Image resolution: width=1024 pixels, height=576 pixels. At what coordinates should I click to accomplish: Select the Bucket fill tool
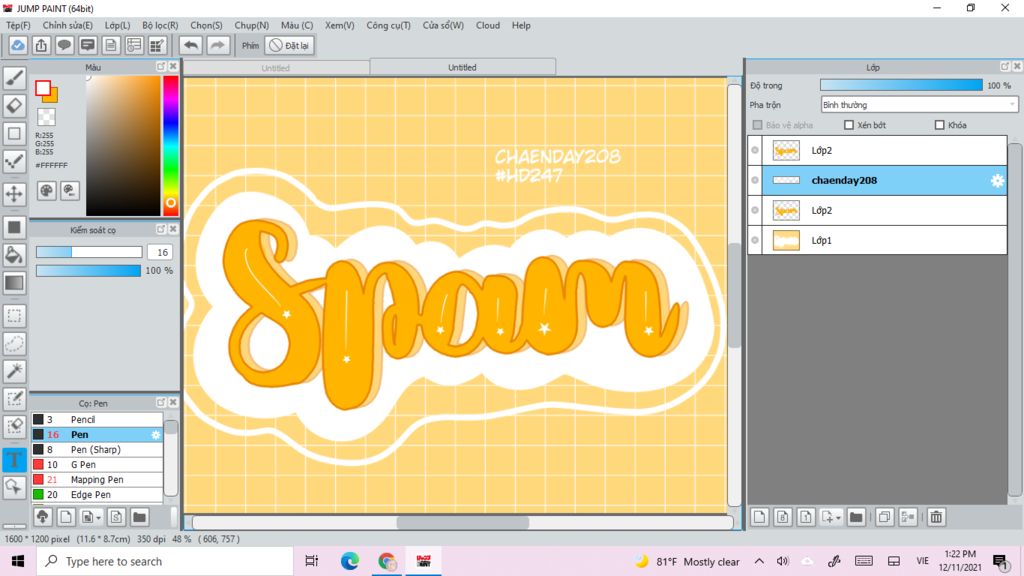[x=14, y=255]
